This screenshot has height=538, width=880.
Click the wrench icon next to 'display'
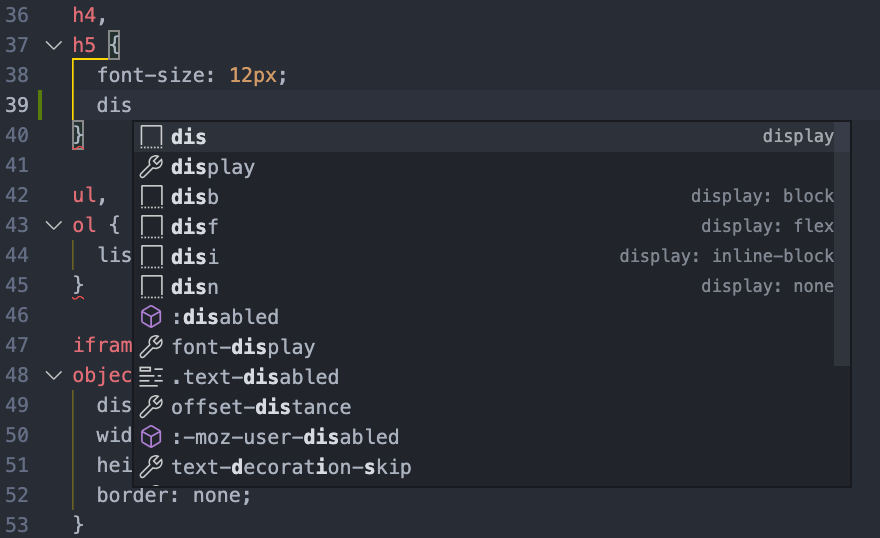tap(151, 167)
